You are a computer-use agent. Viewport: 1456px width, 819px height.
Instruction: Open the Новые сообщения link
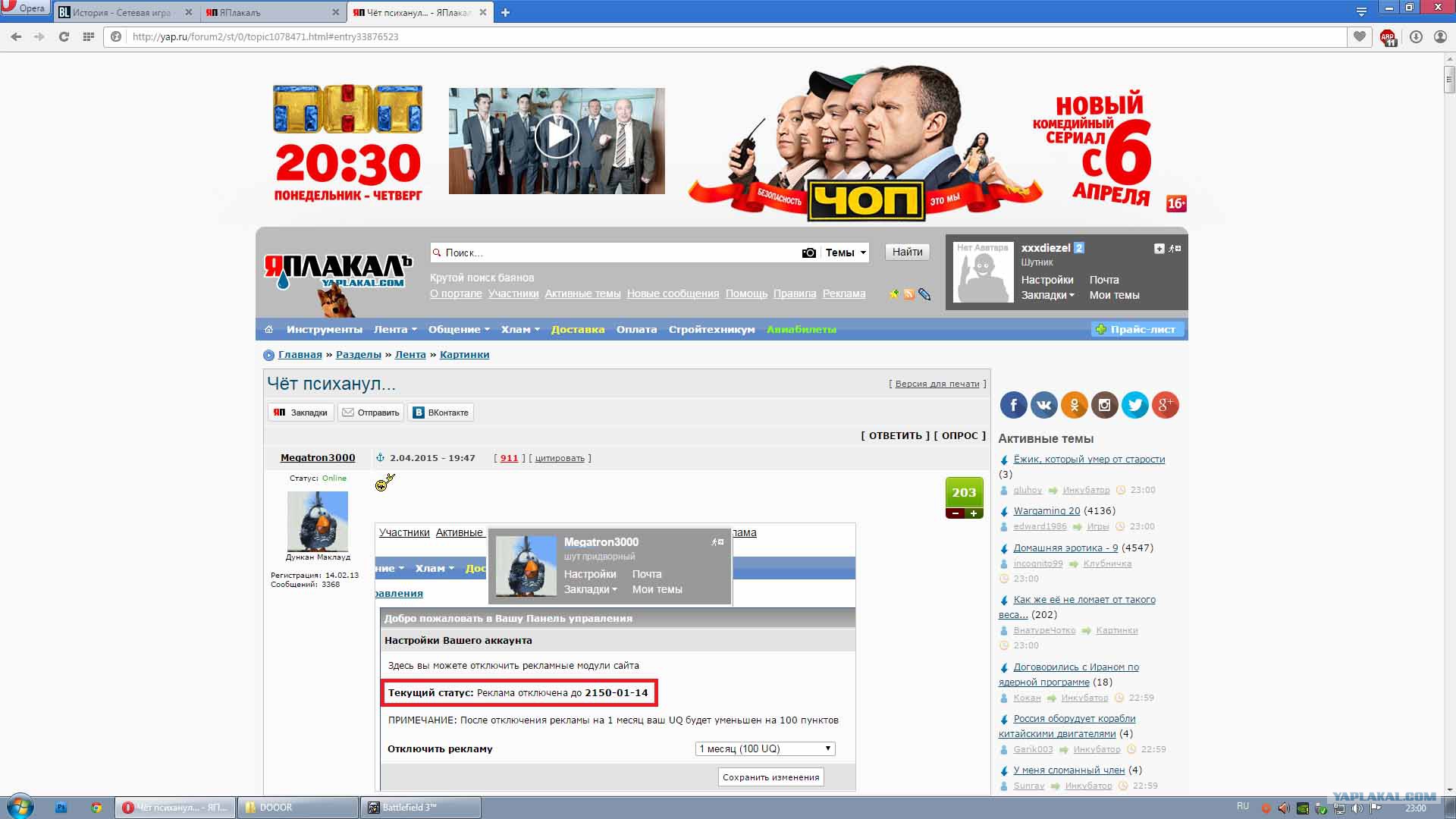point(673,294)
